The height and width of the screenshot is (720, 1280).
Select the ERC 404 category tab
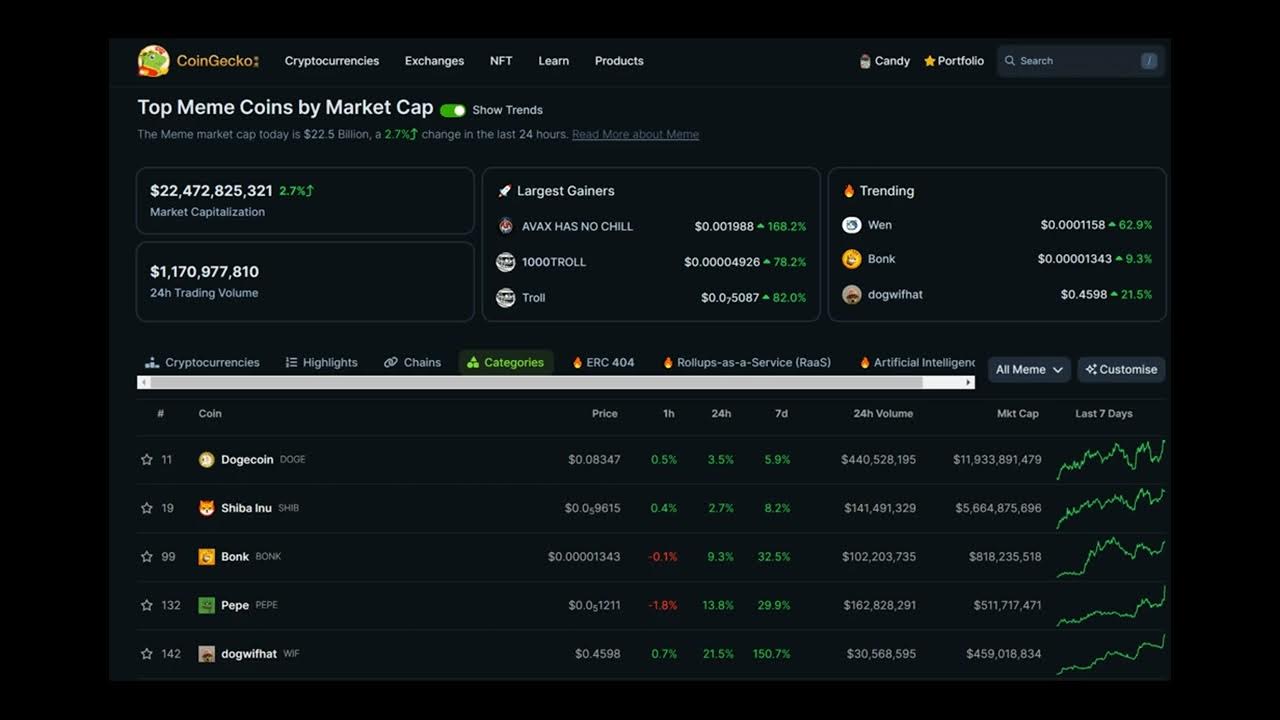(x=603, y=363)
